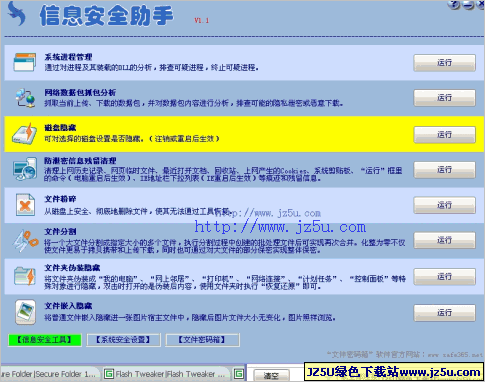Switch to the 【信息安全工具】 tab
Image resolution: width=485 pixels, height=382 pixels.
tap(45, 340)
